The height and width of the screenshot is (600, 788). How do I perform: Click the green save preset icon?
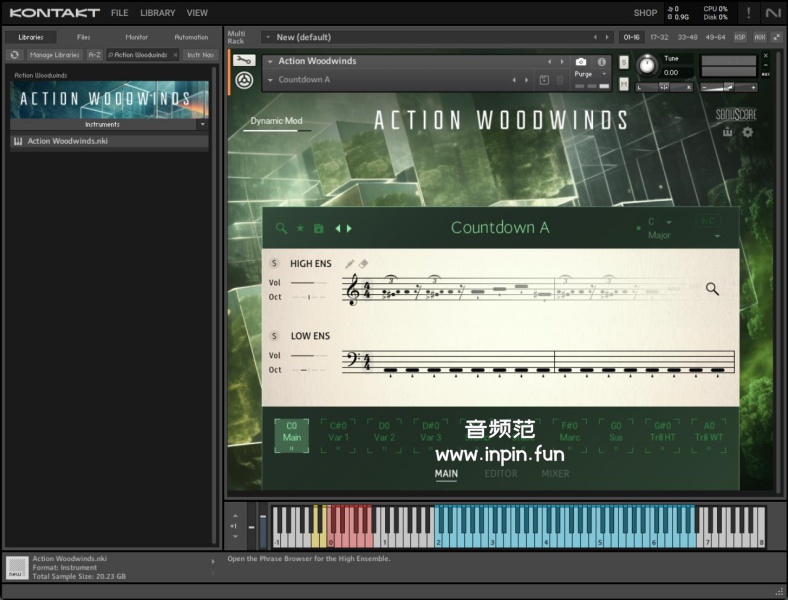[x=318, y=229]
